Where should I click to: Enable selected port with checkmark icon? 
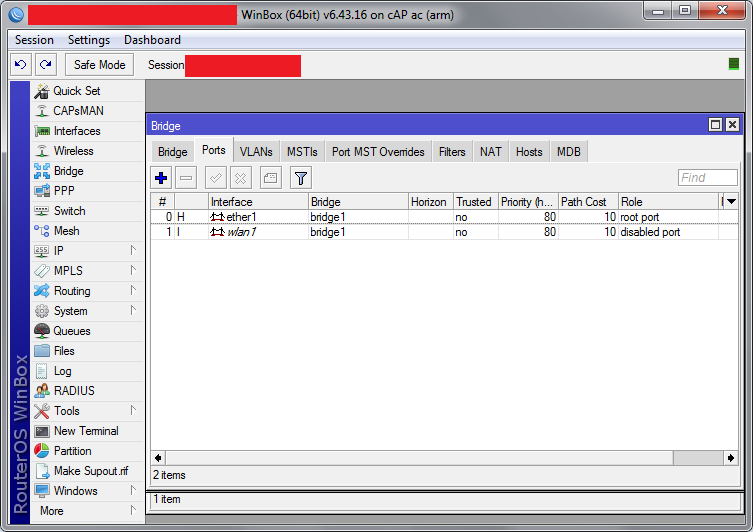(x=216, y=178)
